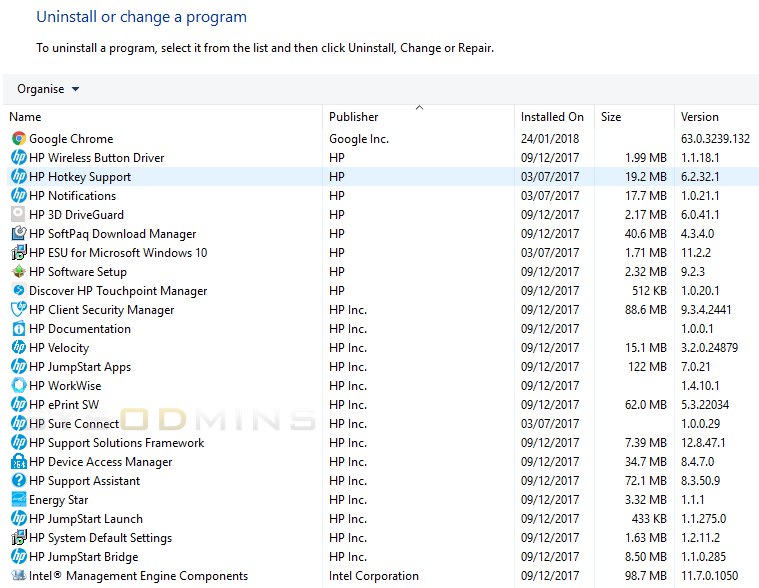Select HP Hotkey Support program name
This screenshot has height=588, width=759.
(80, 177)
